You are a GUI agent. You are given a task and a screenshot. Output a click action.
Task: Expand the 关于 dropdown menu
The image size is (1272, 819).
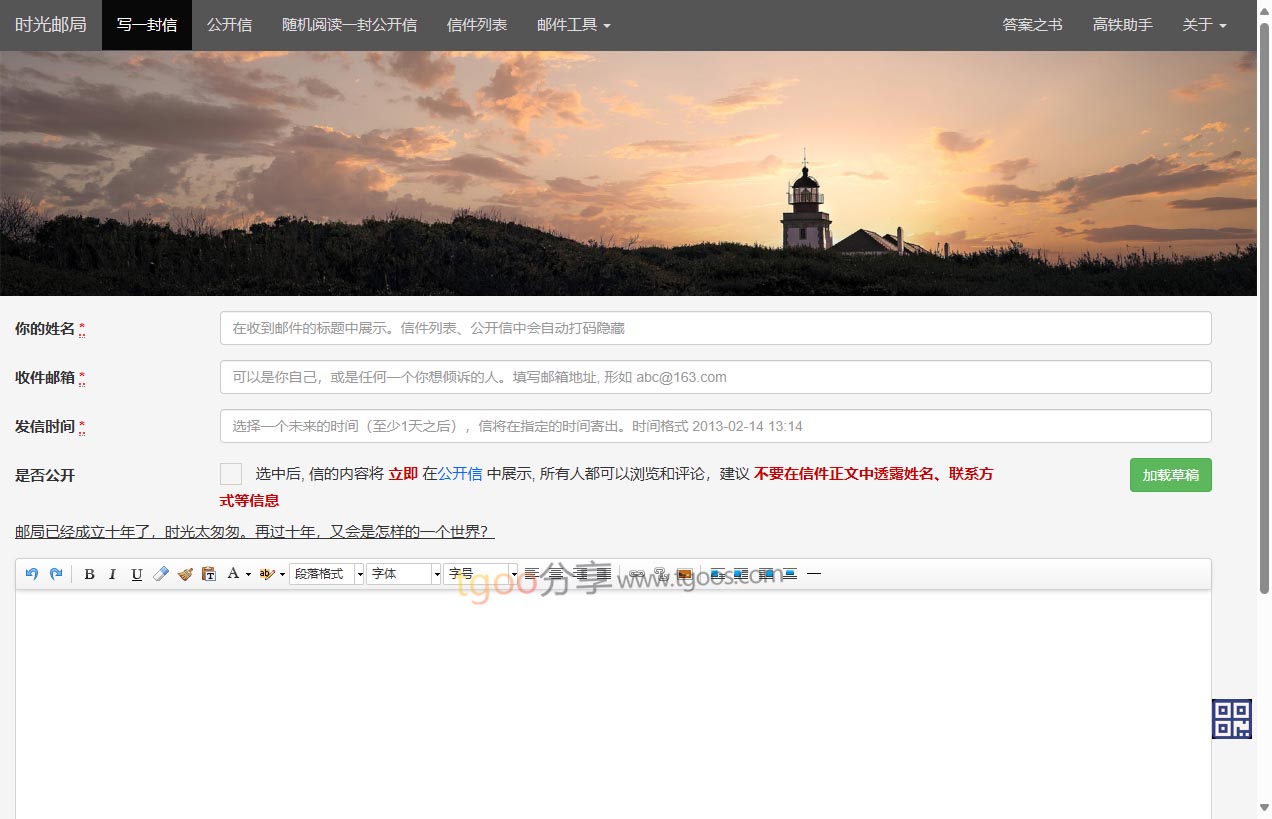point(1204,25)
